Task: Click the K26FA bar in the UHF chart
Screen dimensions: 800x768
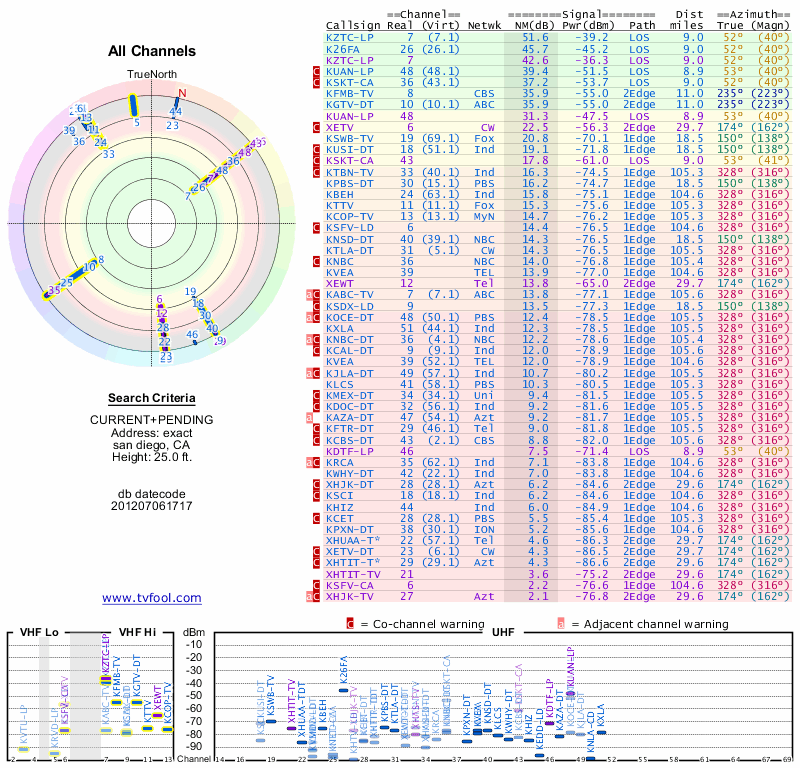Action: (343, 690)
